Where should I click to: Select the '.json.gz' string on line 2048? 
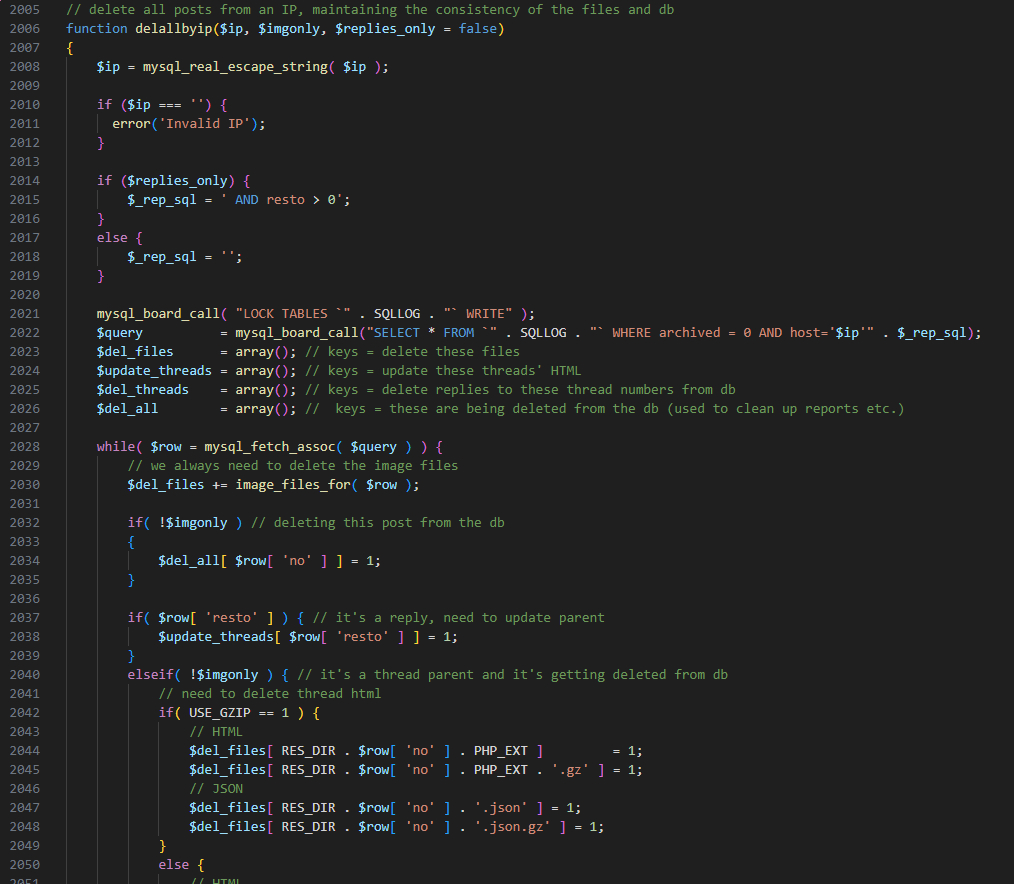(512, 827)
